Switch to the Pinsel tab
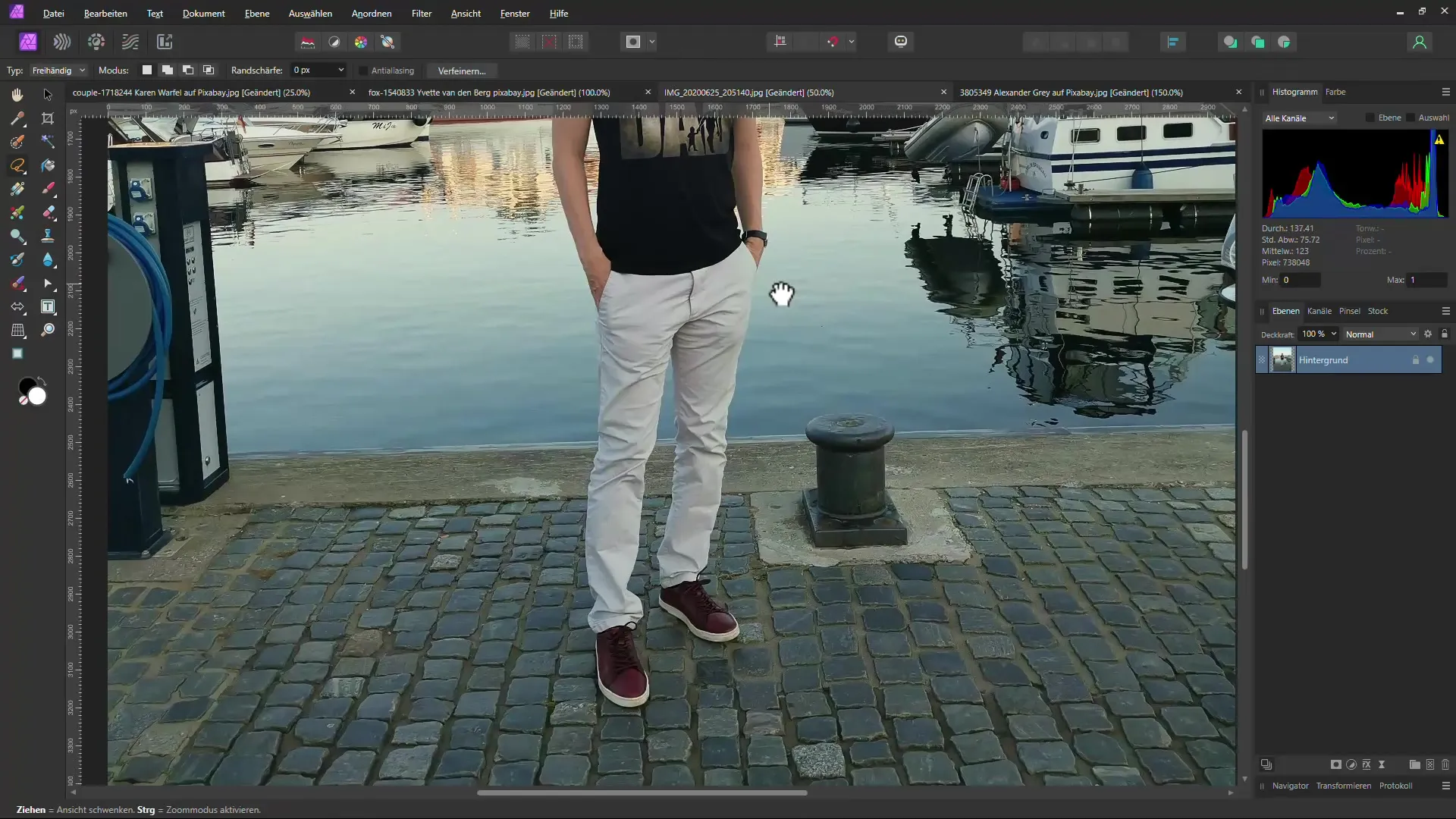1456x819 pixels. 1349,311
